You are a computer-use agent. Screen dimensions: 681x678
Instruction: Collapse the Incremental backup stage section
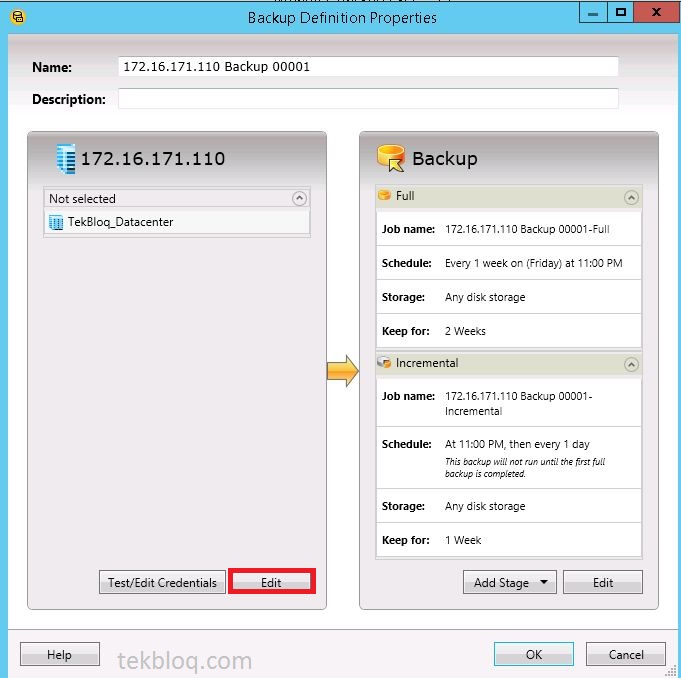[x=631, y=364]
